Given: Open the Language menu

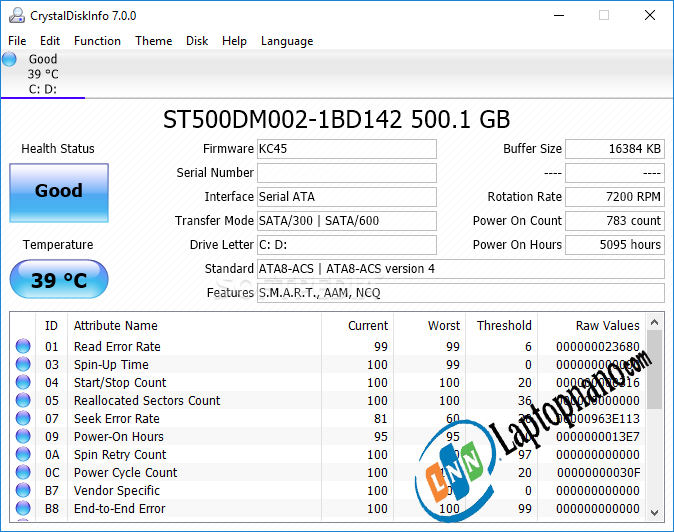Looking at the screenshot, I should (287, 41).
